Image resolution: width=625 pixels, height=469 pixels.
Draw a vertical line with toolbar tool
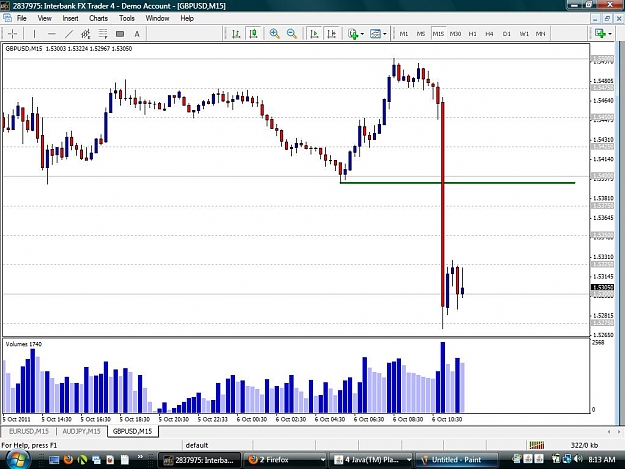click(x=34, y=34)
